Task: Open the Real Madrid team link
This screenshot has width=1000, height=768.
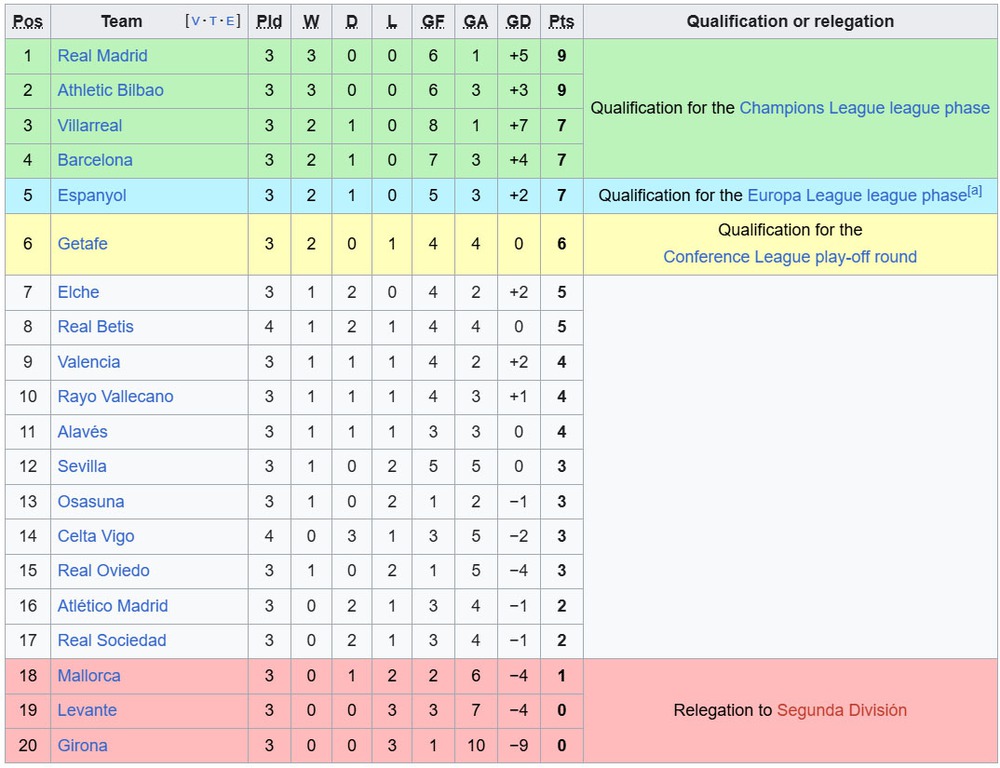Action: pos(103,55)
